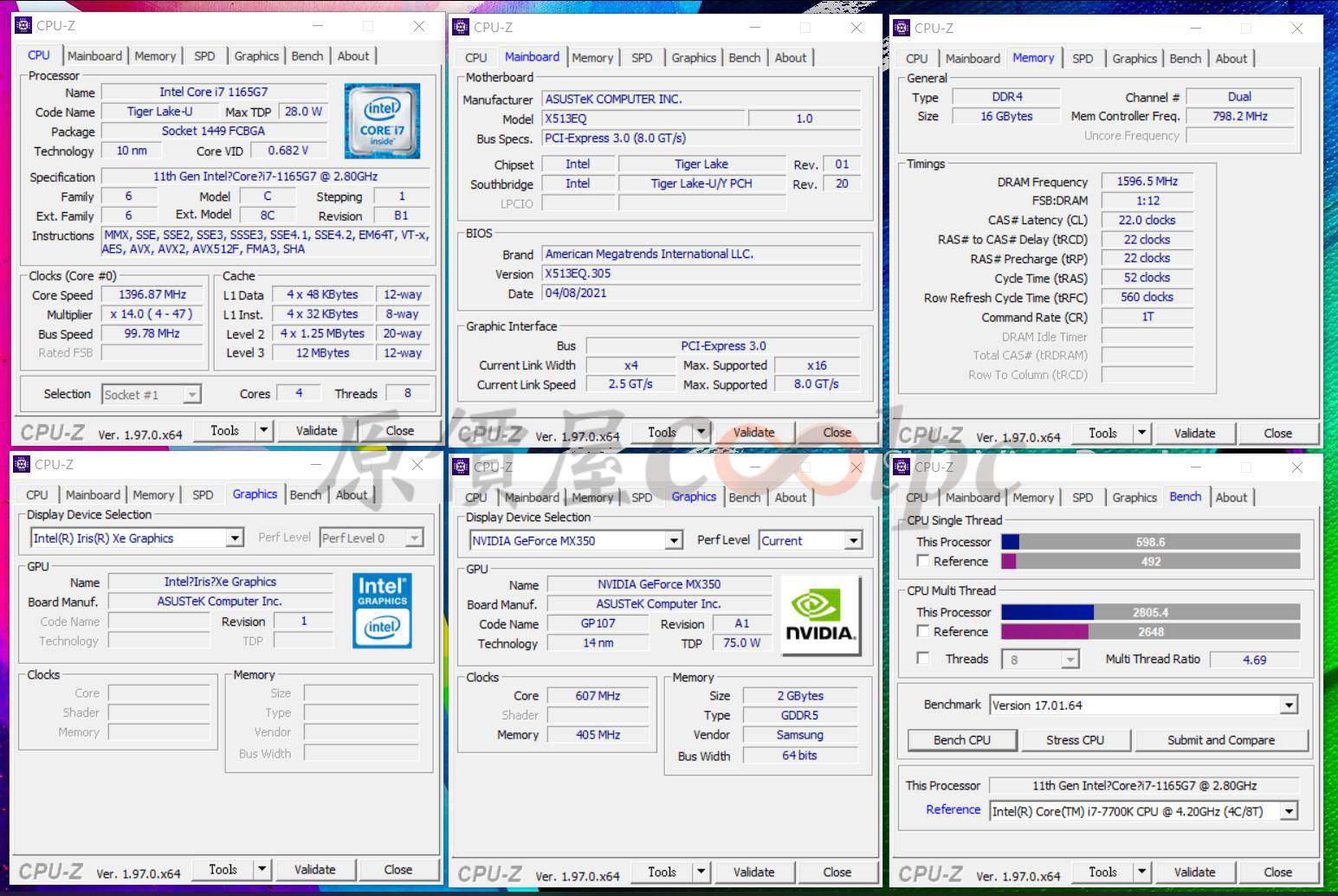The image size is (1338, 896).
Task: Click the Memory Size value 16 GBytes
Action: point(1006,116)
